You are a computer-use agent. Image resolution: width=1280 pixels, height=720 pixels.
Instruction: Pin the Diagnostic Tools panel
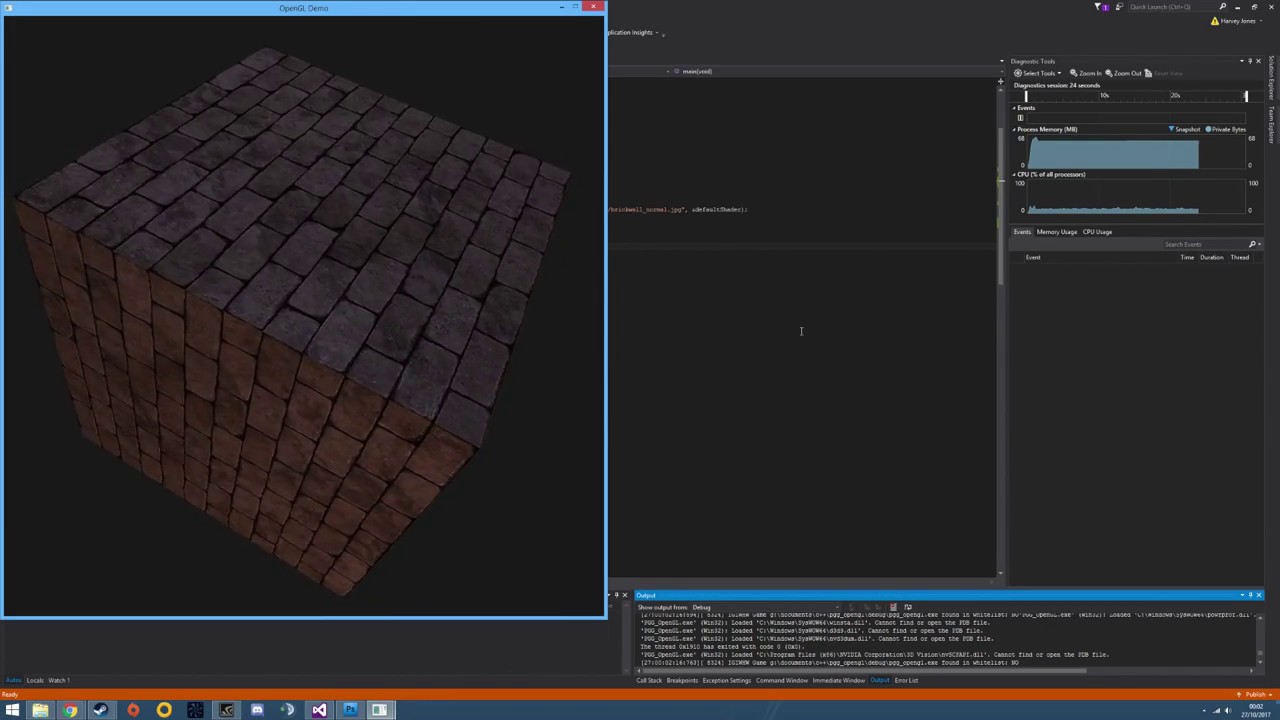pyautogui.click(x=1250, y=61)
